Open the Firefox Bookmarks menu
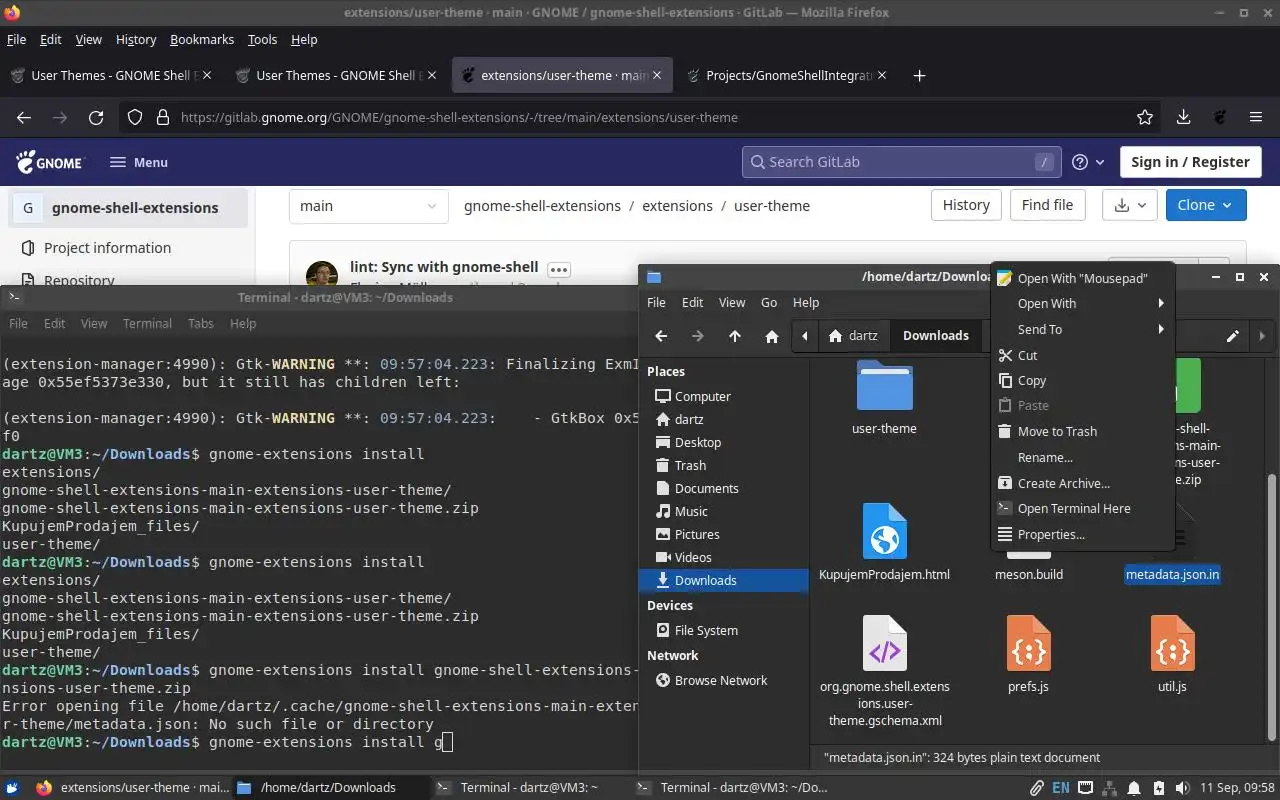Screen dimensions: 1280x800 pos(202,39)
